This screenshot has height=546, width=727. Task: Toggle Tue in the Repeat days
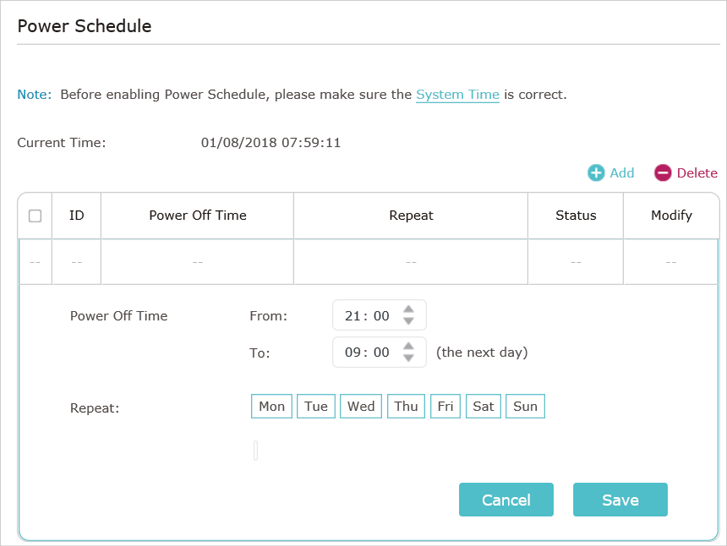coord(316,406)
